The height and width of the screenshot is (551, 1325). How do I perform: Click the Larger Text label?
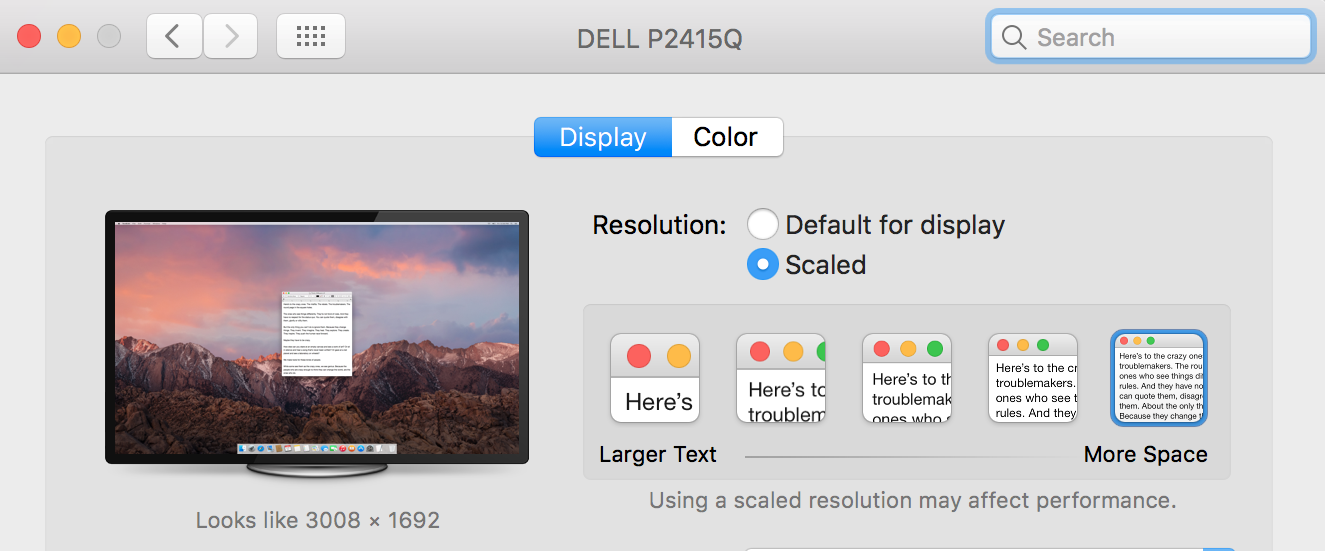click(x=657, y=455)
